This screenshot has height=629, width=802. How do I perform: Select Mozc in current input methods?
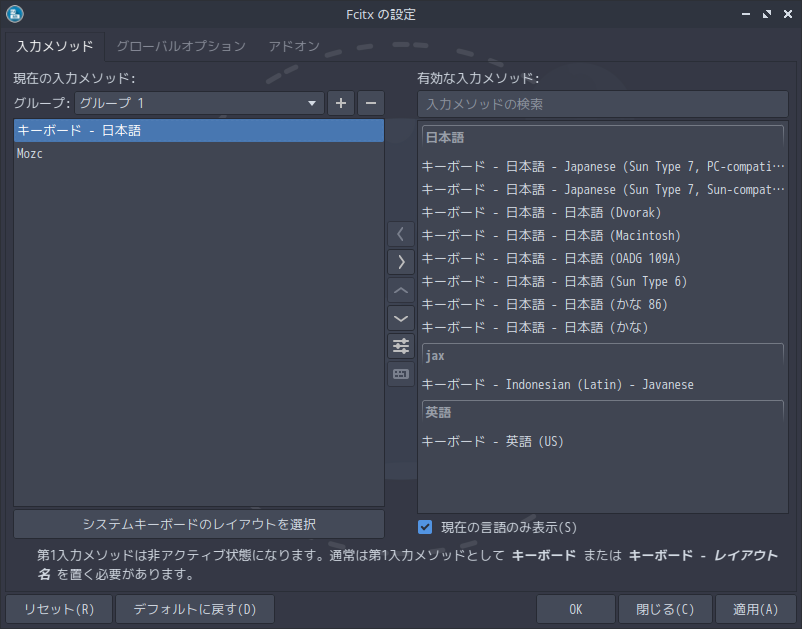[x=199, y=153]
